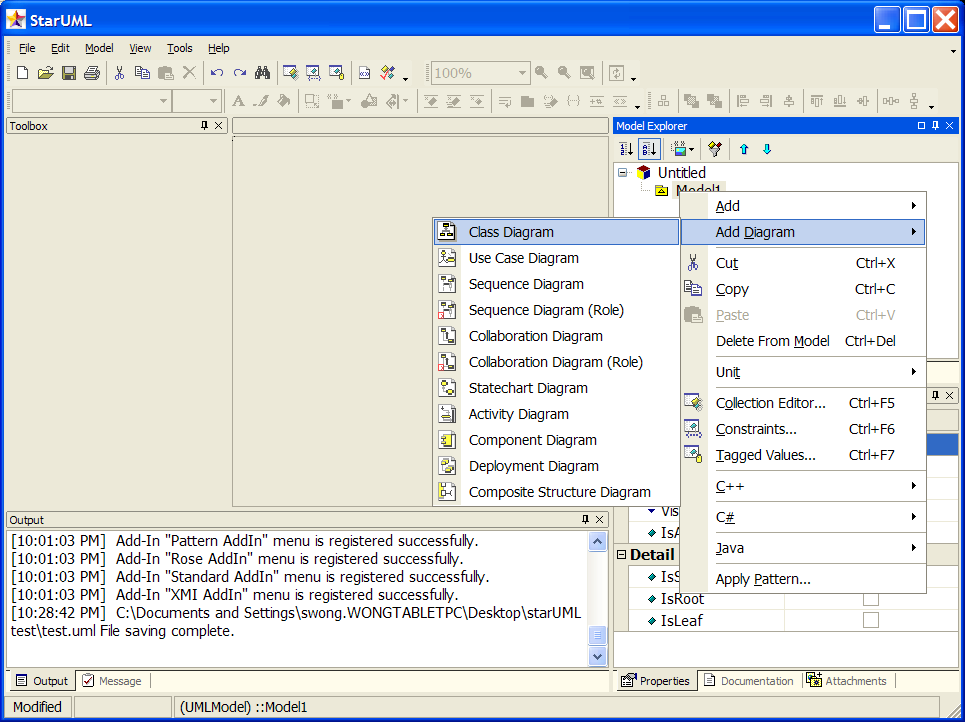Image resolution: width=965 pixels, height=722 pixels.
Task: Open a project with the folder icon
Action: (46, 73)
